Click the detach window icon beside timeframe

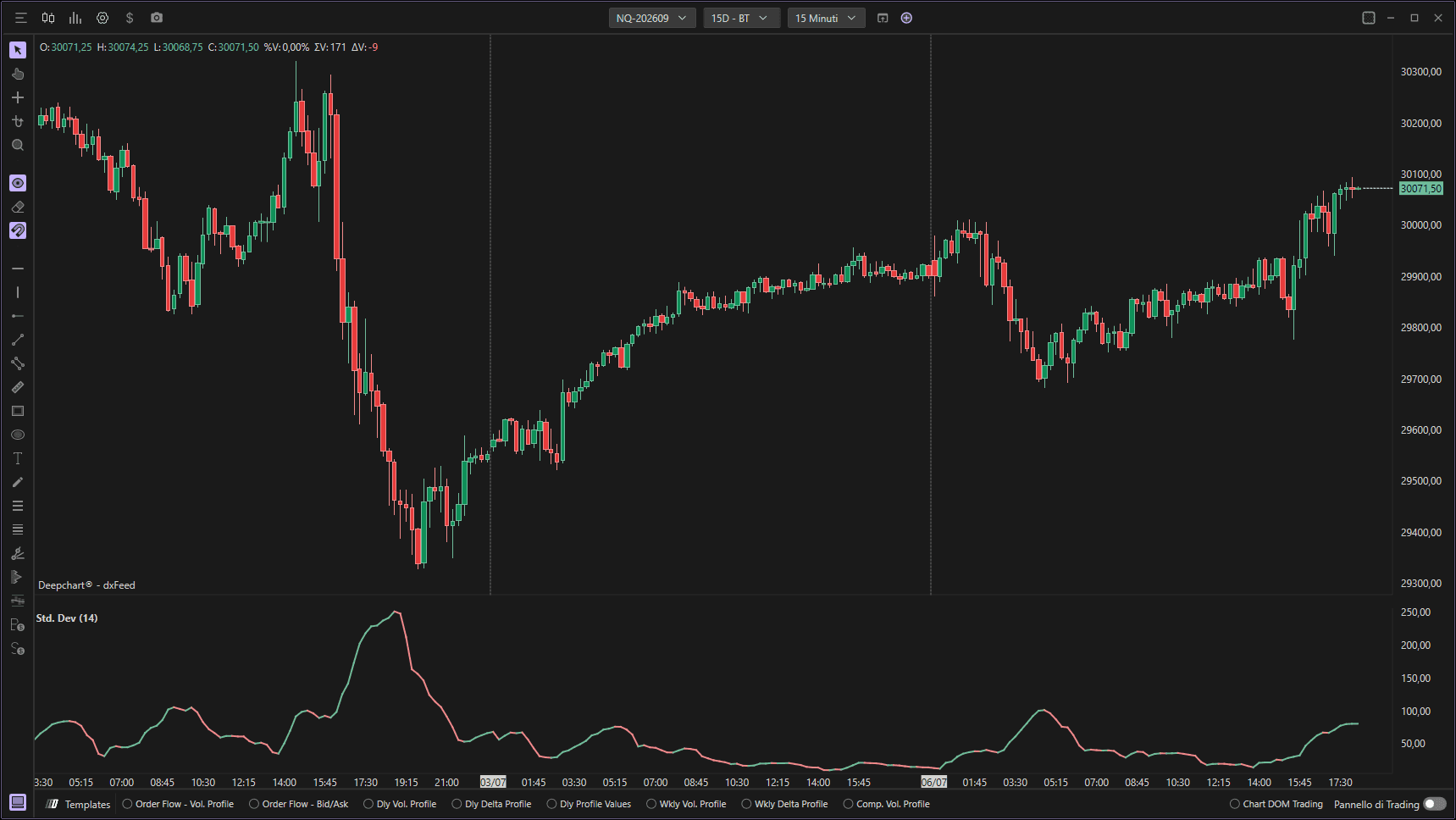883,18
